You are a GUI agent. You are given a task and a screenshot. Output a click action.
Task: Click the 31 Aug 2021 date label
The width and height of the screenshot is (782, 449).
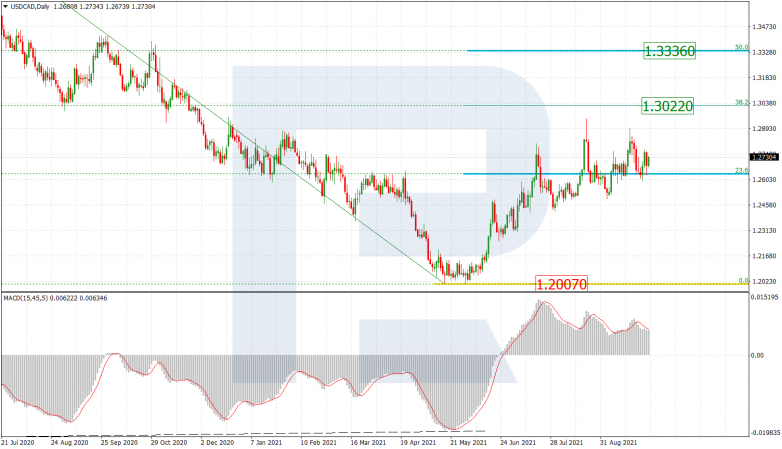pyautogui.click(x=618, y=443)
